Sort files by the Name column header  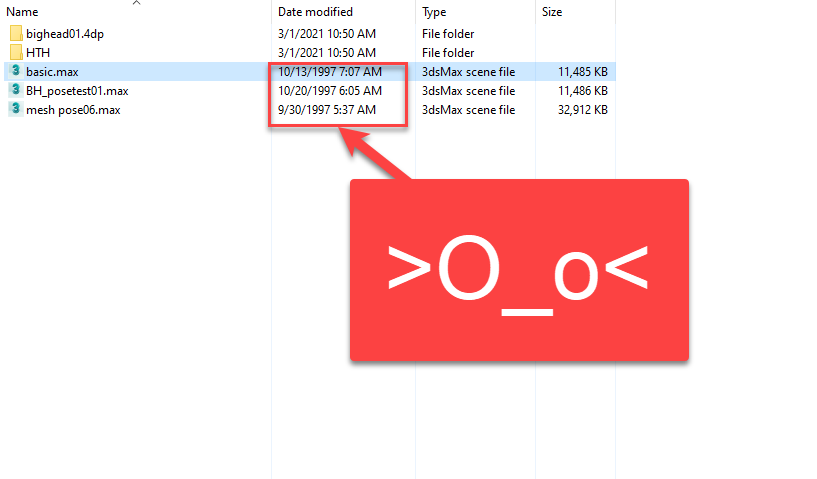point(22,12)
